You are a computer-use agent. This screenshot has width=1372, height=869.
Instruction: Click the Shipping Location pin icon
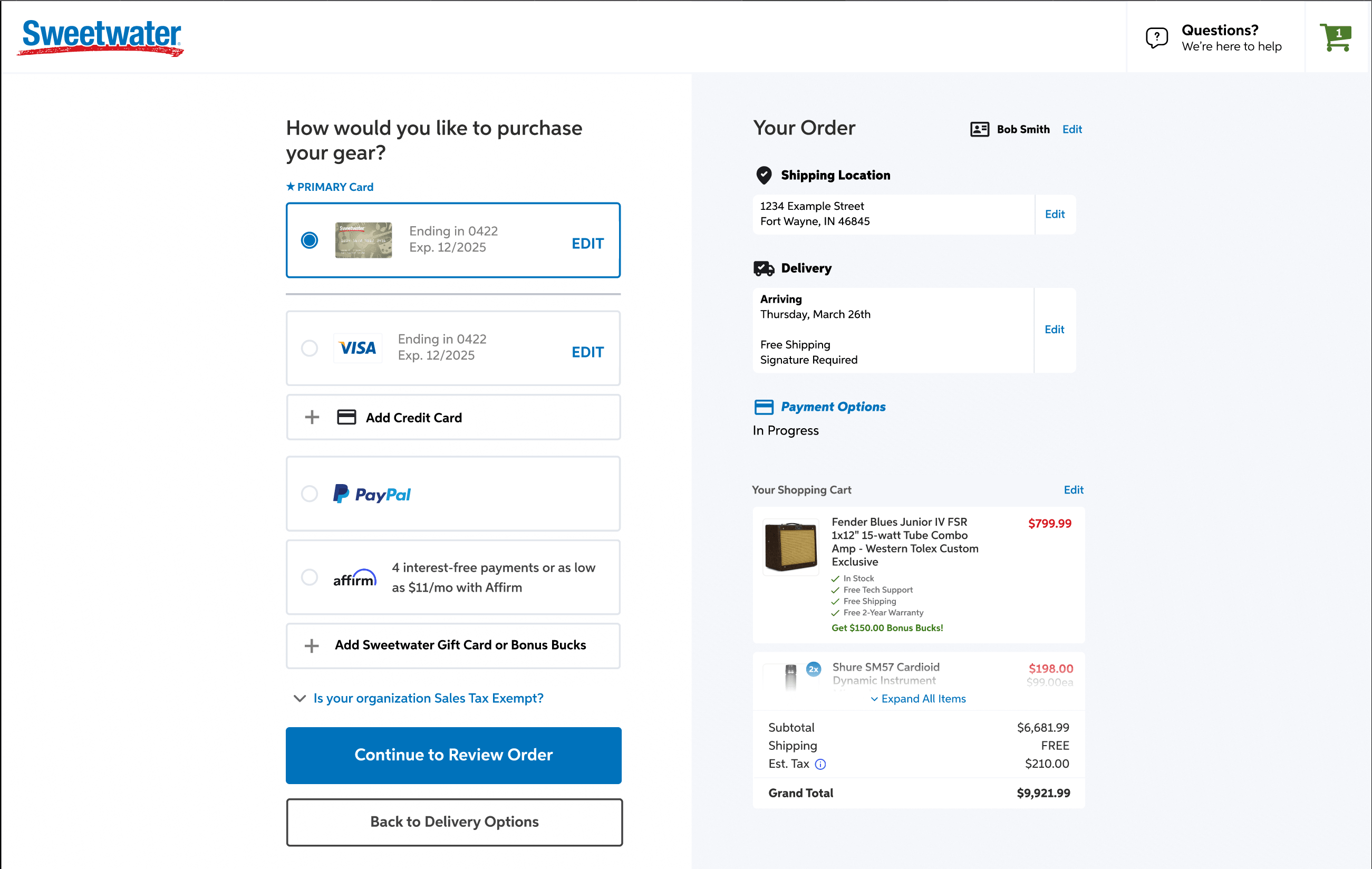[x=764, y=175]
